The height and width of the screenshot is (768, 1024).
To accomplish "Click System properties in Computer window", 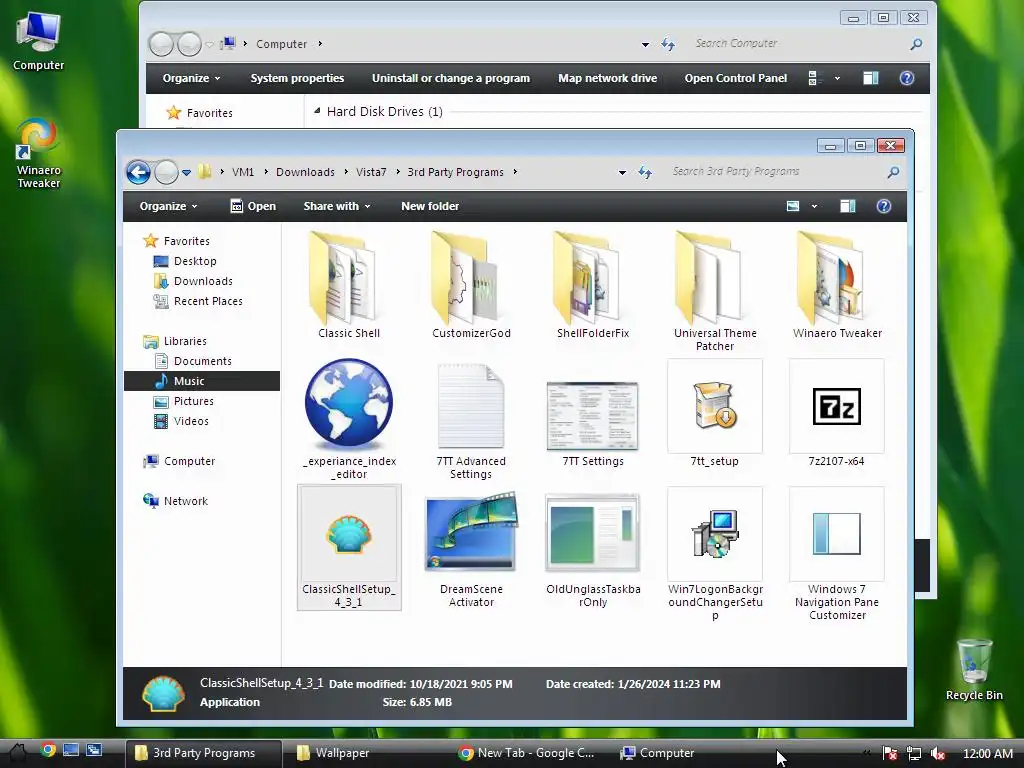I will click(297, 78).
